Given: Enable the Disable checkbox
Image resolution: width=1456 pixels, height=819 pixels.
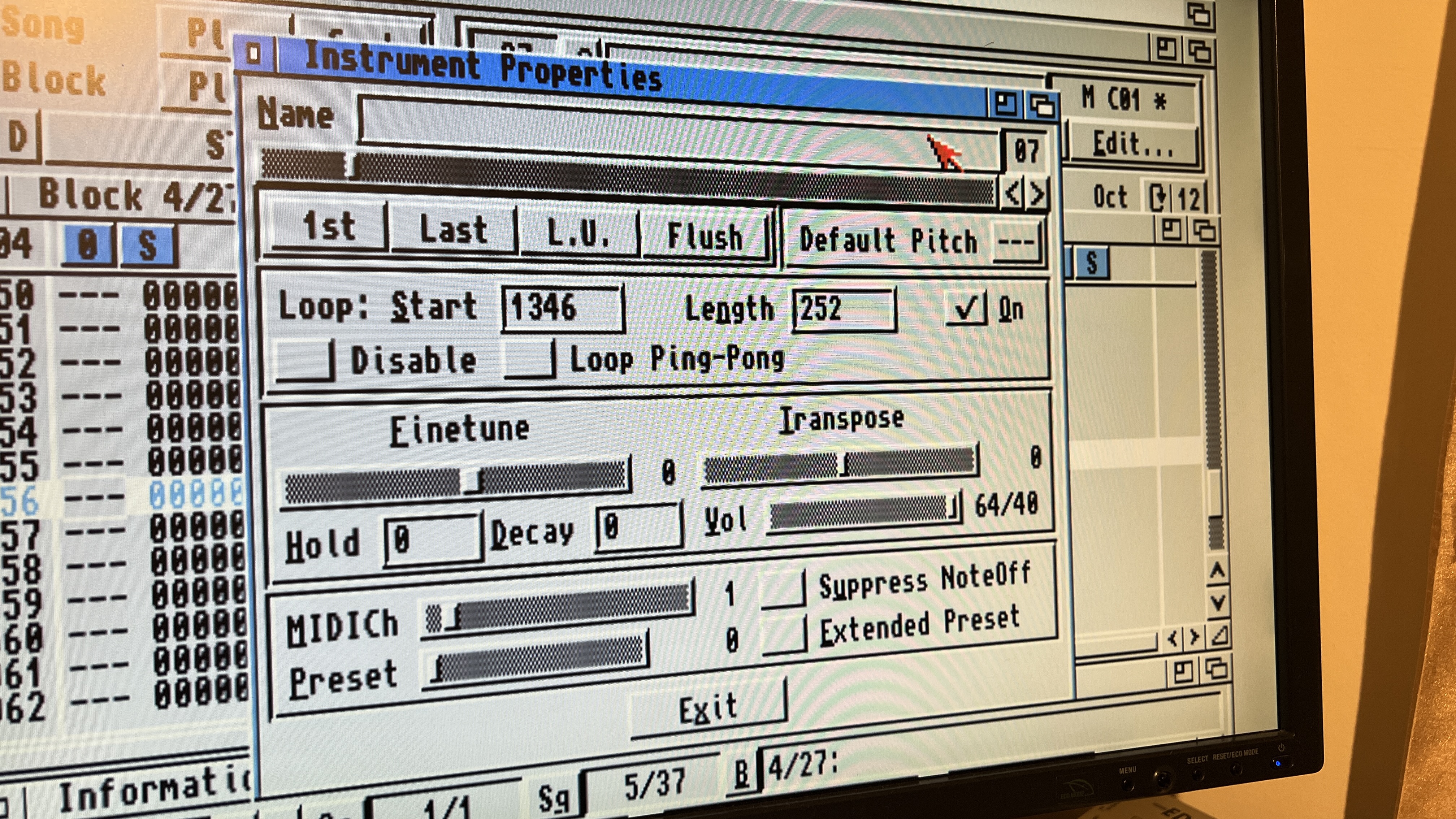Looking at the screenshot, I should pyautogui.click(x=305, y=360).
